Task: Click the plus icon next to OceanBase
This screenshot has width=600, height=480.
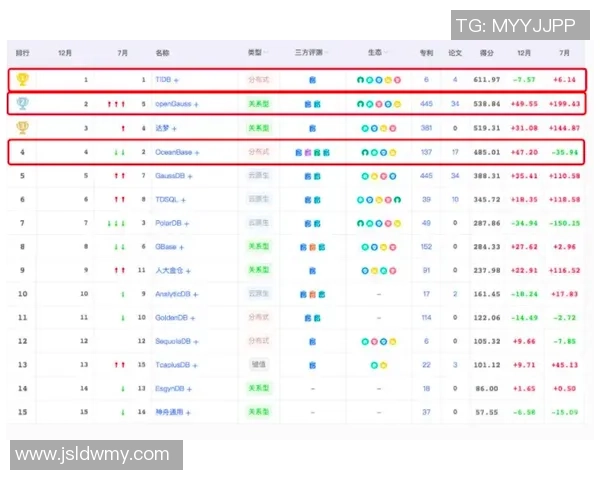Action: 197,152
